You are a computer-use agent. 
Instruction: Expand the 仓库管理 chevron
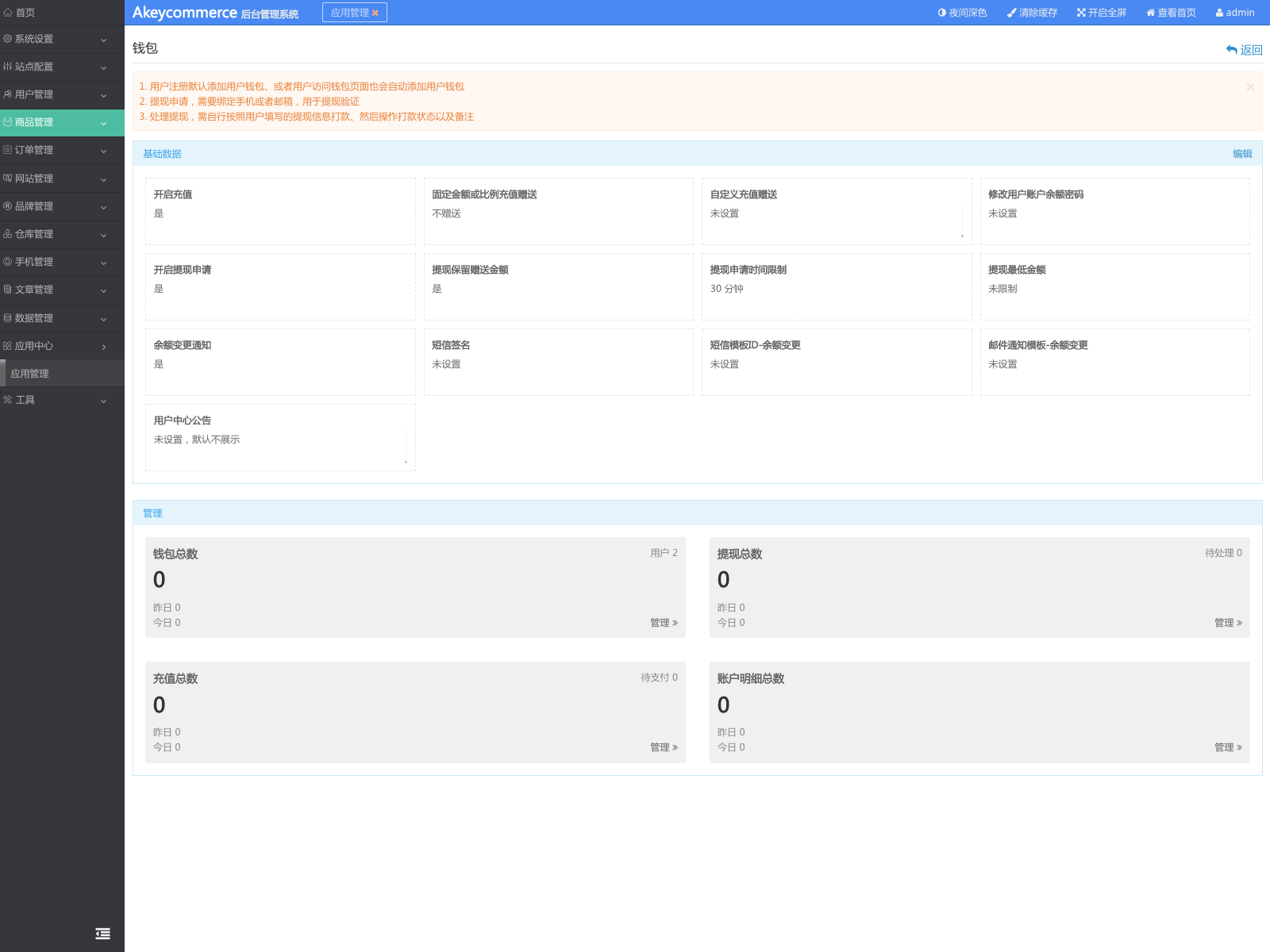[x=104, y=235]
